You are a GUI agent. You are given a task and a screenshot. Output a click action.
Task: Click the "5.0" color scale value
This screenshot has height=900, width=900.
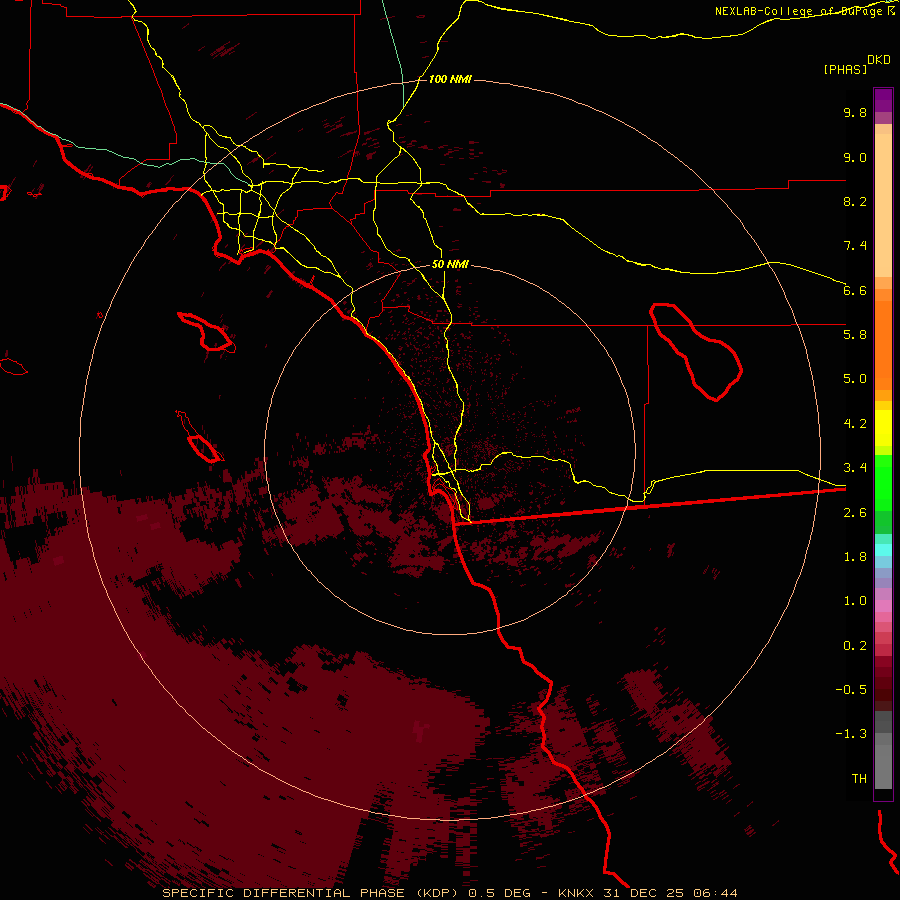(855, 379)
